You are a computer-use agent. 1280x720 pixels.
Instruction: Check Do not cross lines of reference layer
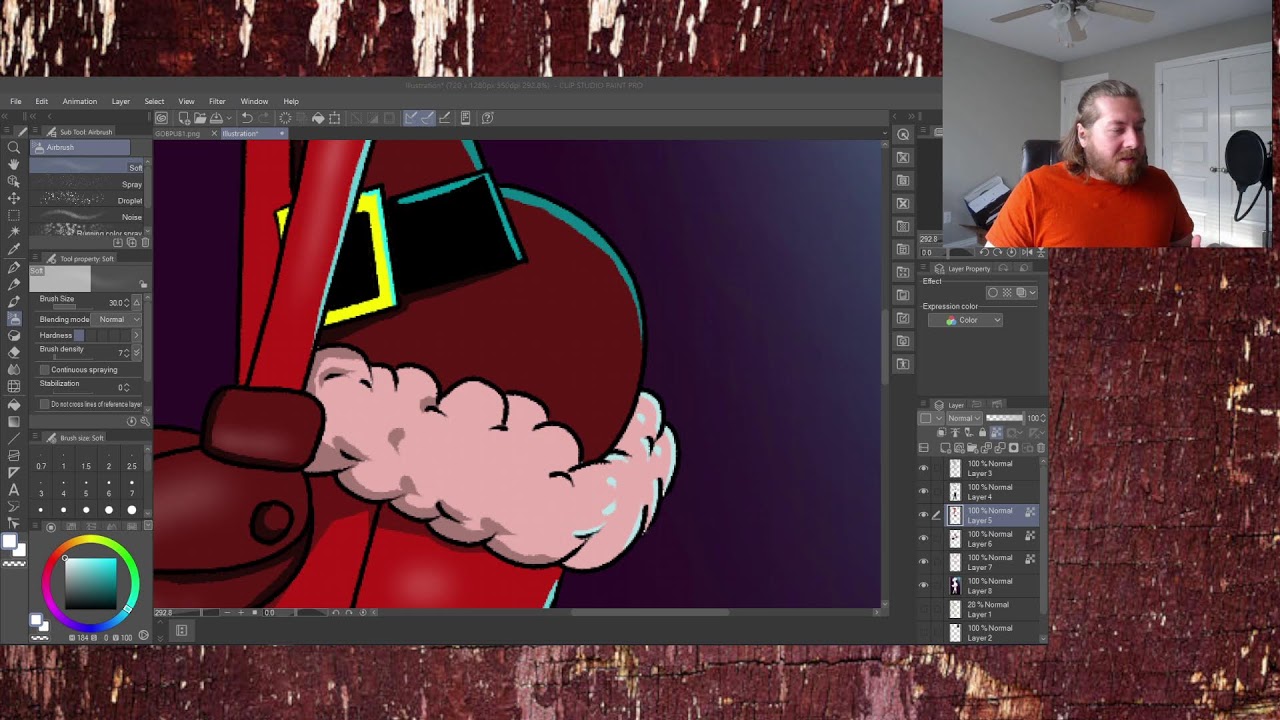44,404
